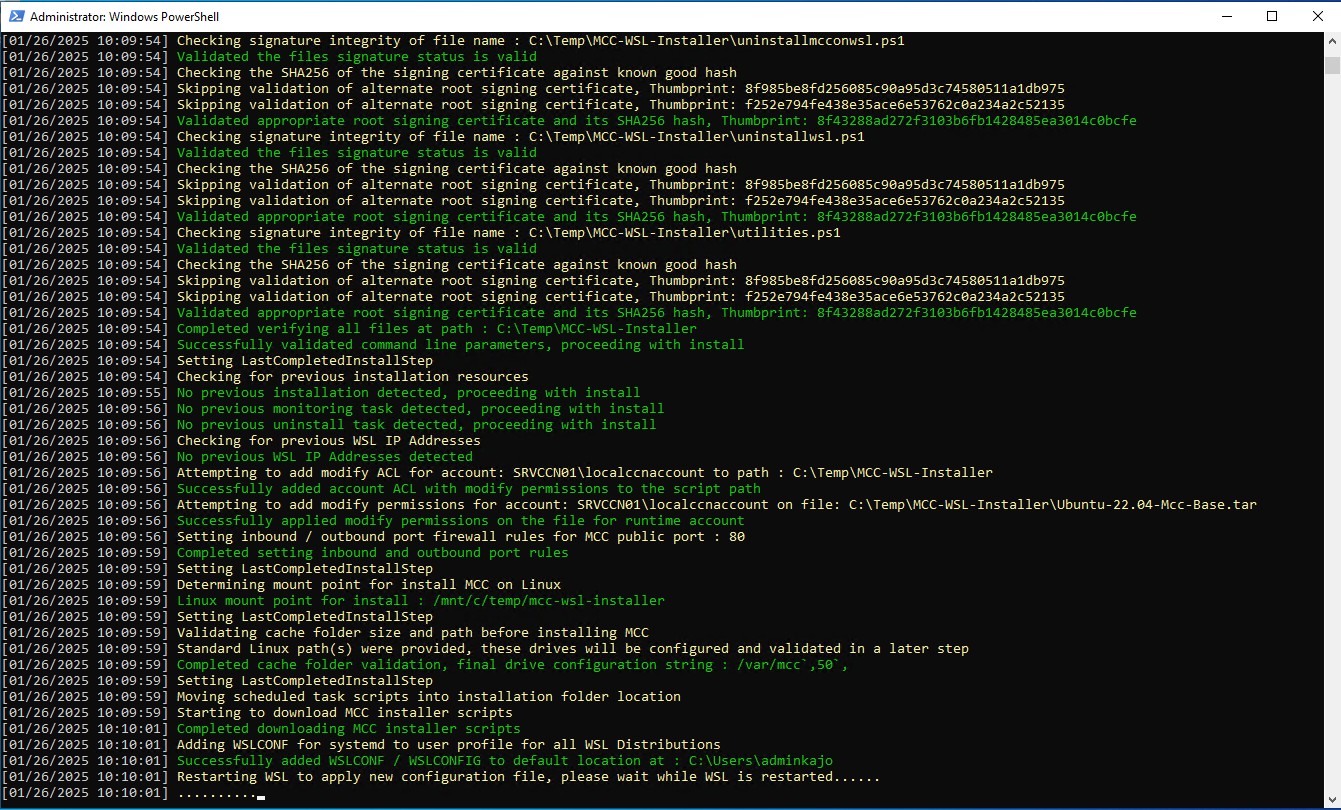This screenshot has height=810, width=1341.
Task: Click 'Successfully applied modify permissions' line
Action: pyautogui.click(x=373, y=521)
